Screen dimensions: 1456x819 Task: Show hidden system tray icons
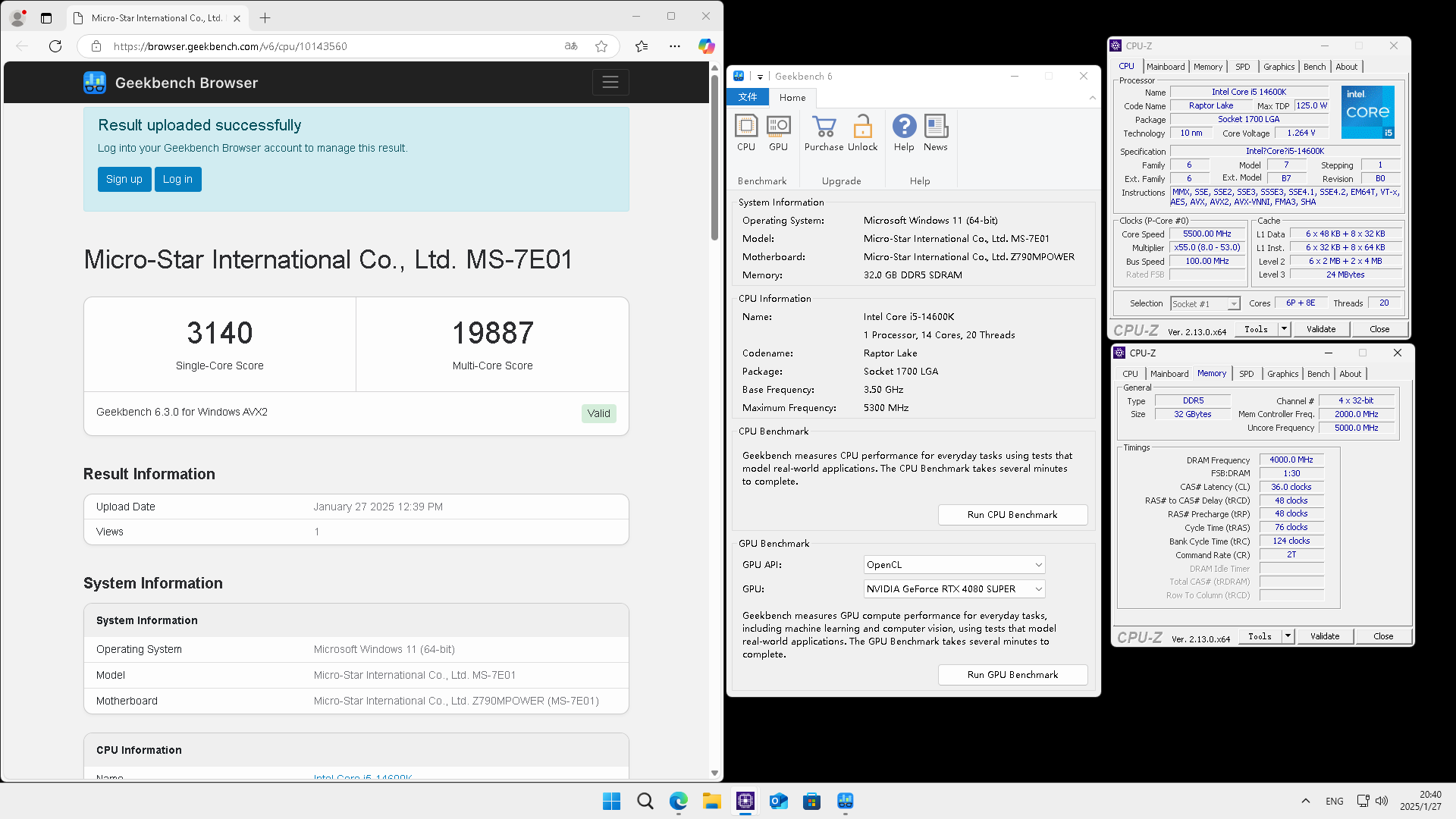pos(1305,801)
